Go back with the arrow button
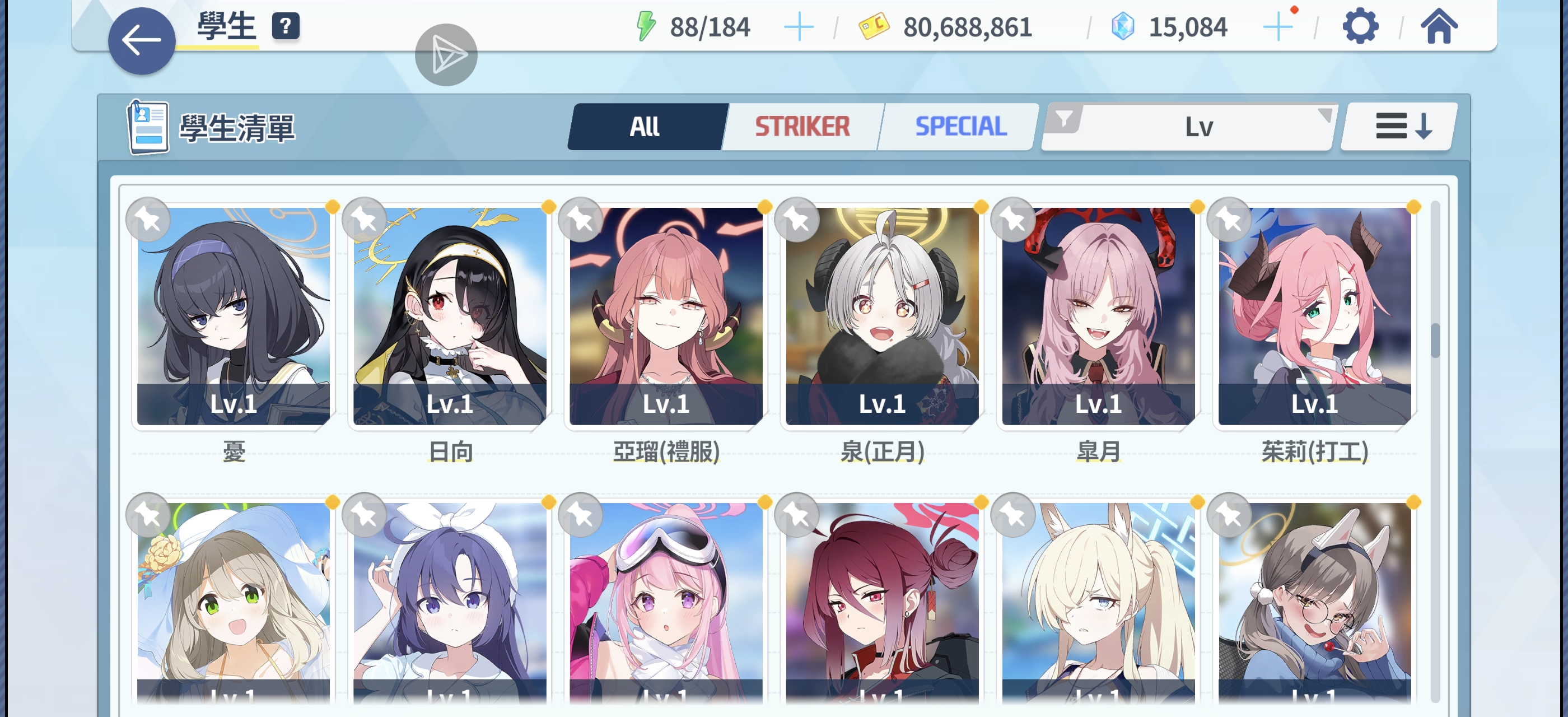 click(141, 40)
